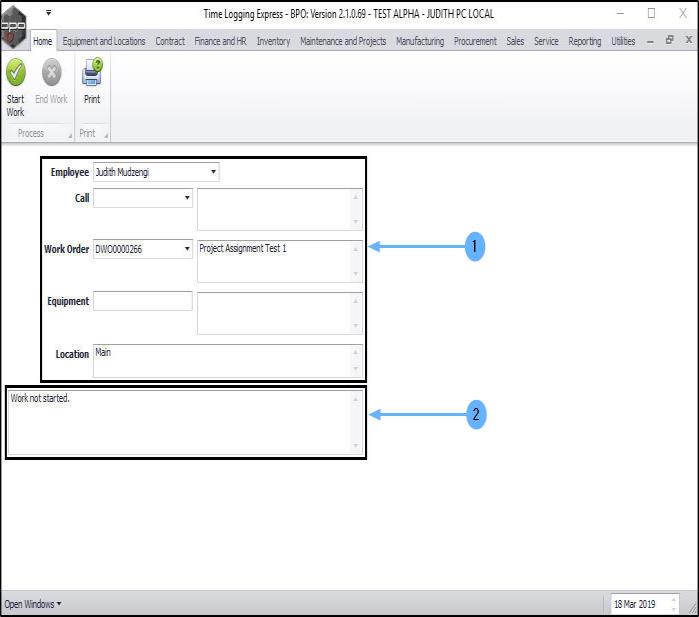
Task: Open the Work Order dropdown arrow
Action: (x=187, y=249)
